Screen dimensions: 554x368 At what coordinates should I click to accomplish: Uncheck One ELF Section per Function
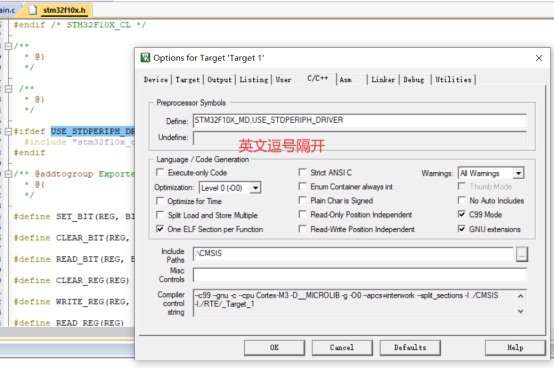click(x=160, y=229)
